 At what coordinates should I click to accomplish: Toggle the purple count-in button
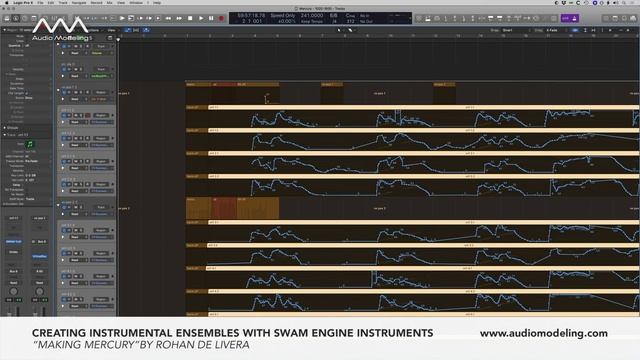tap(565, 18)
